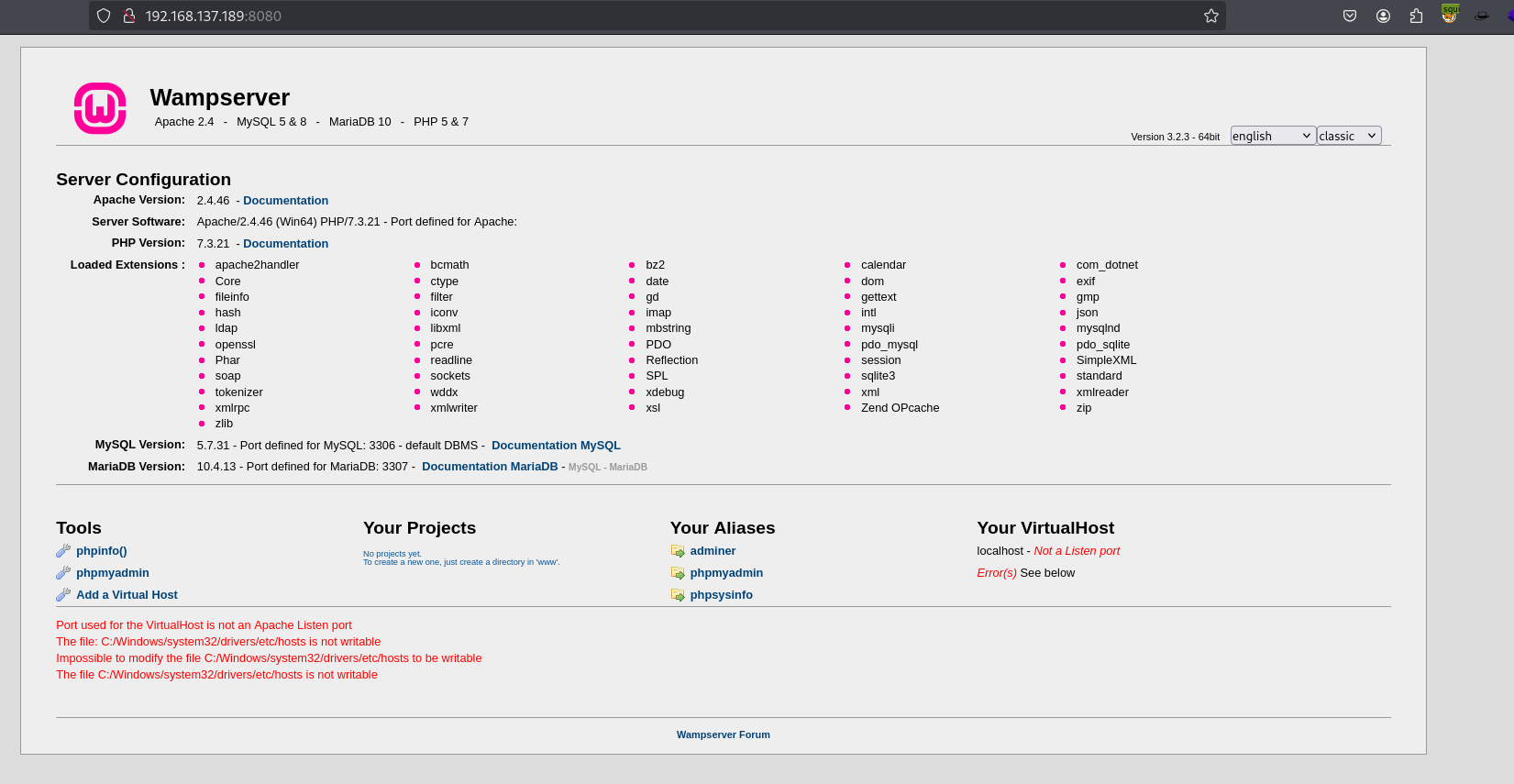Open the Documentation MySQL link
Screen dimensions: 1514x784
556,446
